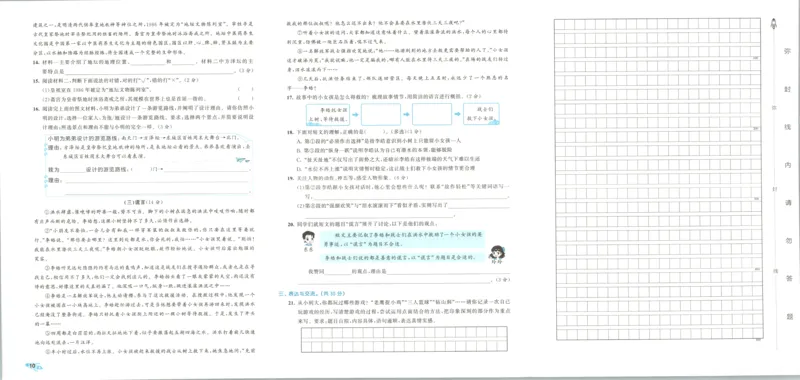Click the question number 16 text
The height and width of the screenshot is (380, 800).
pos(35,108)
